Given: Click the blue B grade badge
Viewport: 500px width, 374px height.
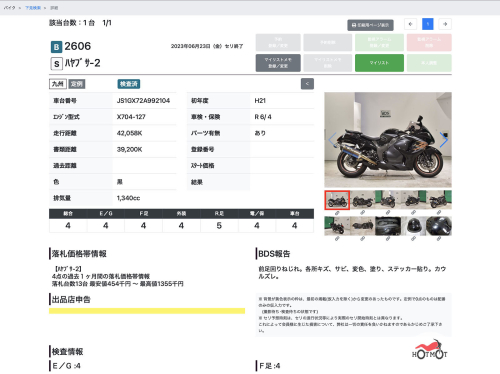Looking at the screenshot, I should (56, 47).
